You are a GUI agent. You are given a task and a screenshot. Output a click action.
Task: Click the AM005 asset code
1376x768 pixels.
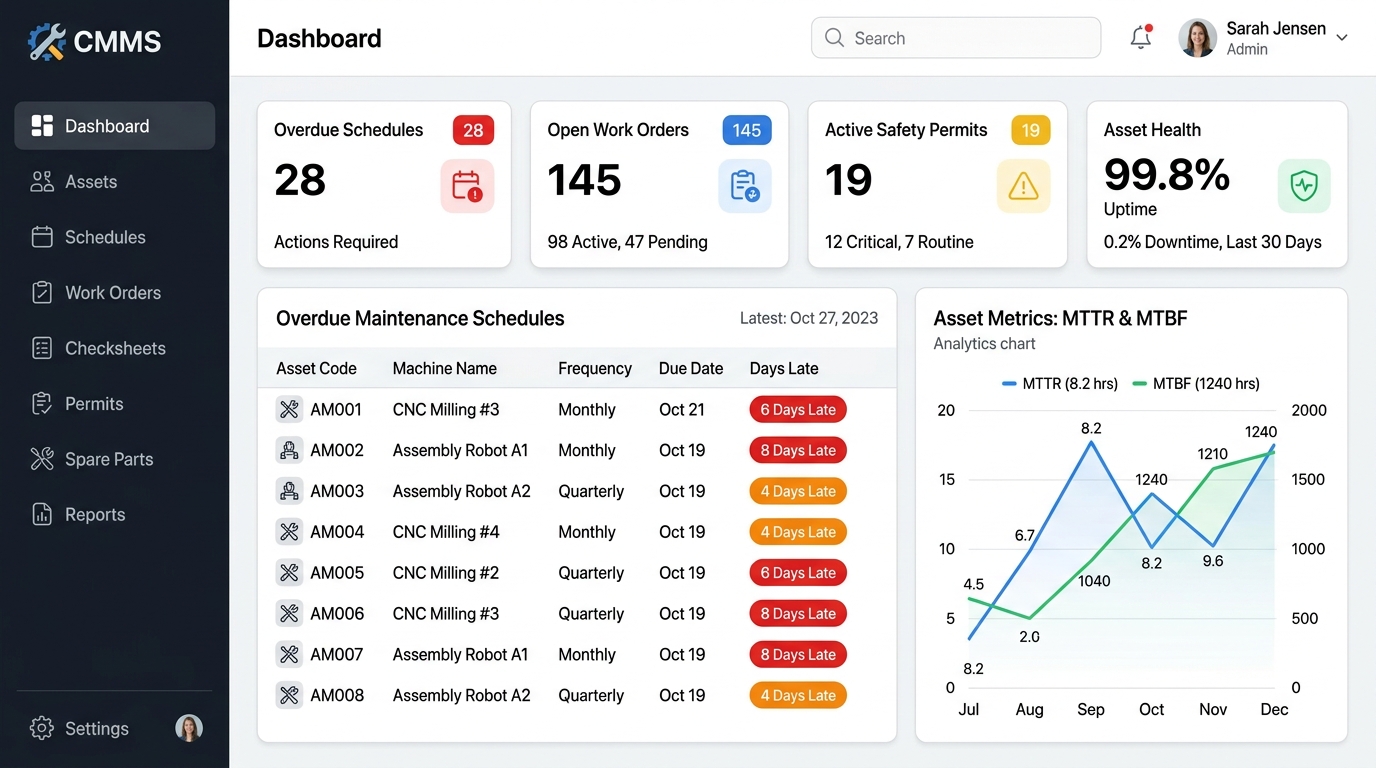pyautogui.click(x=337, y=573)
